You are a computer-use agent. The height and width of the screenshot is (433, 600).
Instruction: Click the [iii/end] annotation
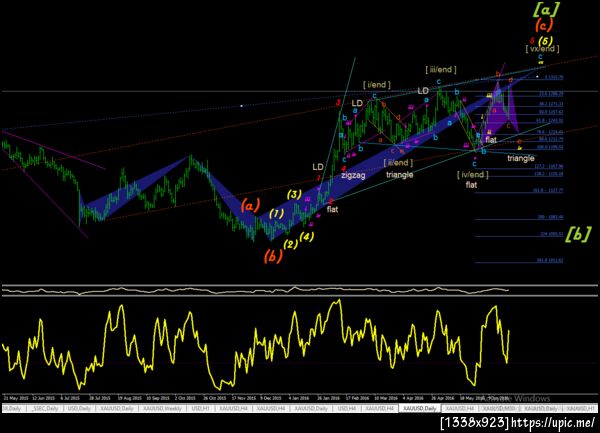coord(440,70)
